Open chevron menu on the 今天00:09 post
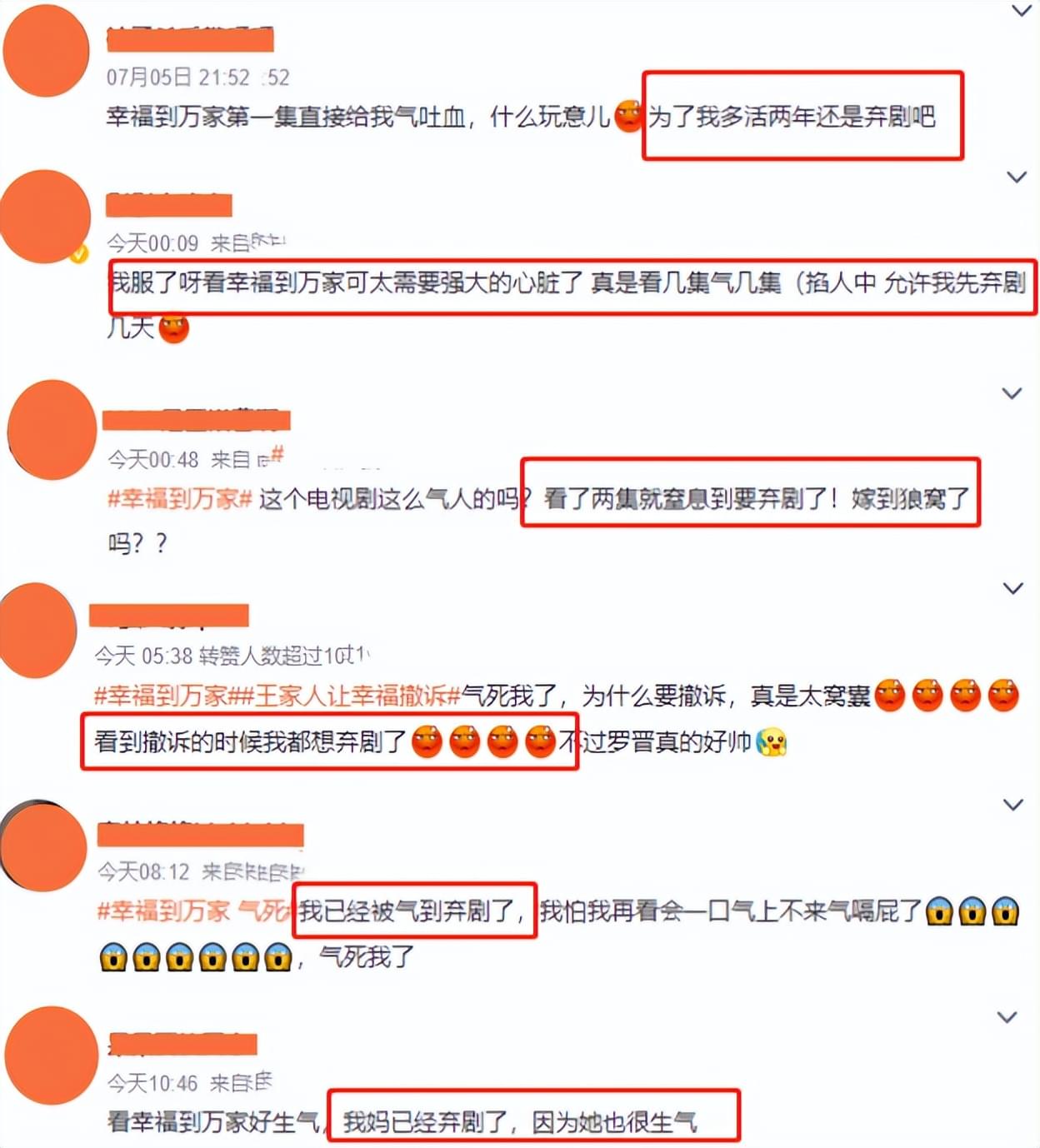The image size is (1040, 1148). click(1016, 177)
